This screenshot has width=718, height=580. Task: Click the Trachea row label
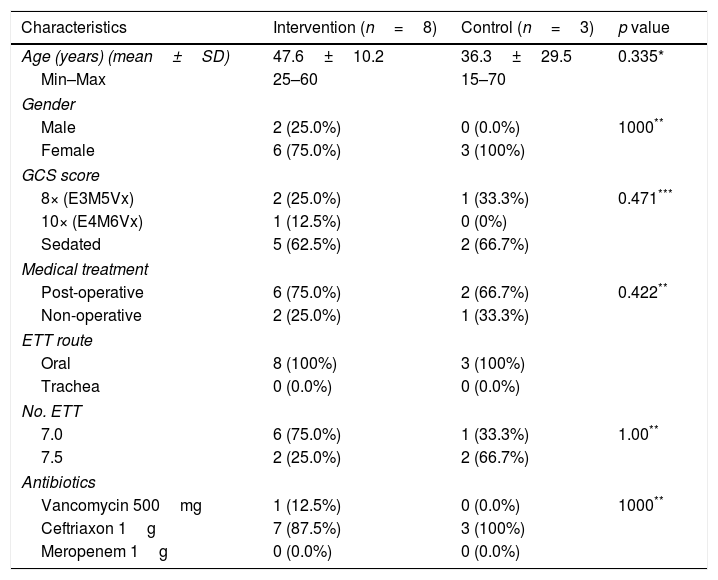[x=70, y=386]
